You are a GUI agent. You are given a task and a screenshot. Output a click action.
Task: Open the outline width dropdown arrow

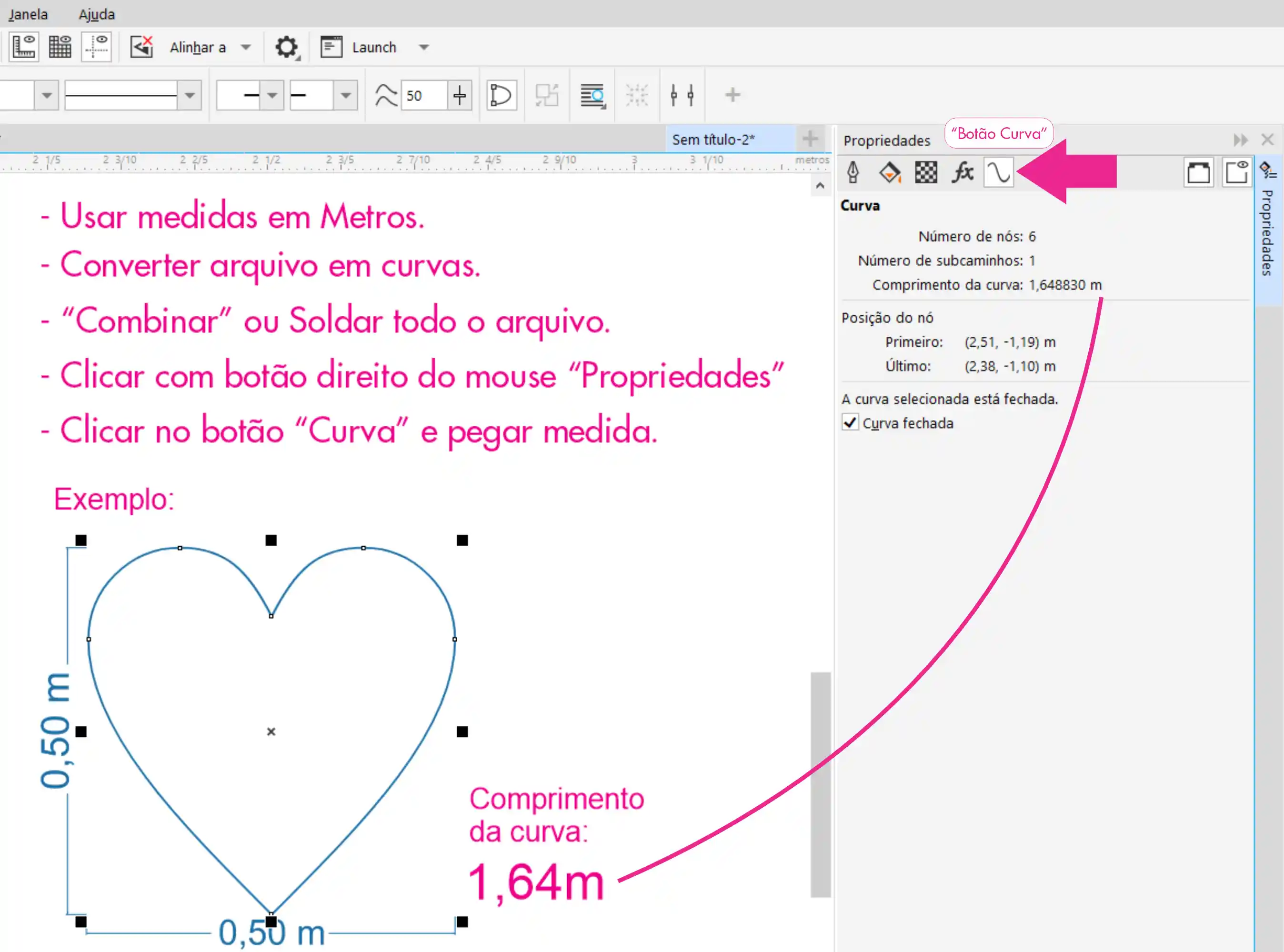(47, 95)
